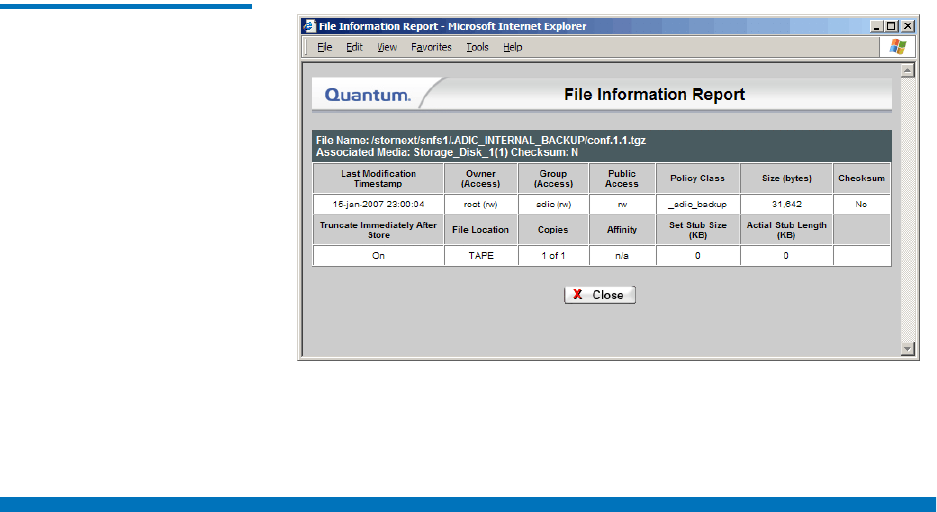Open the View menu
The height and width of the screenshot is (512, 937).
tap(387, 47)
